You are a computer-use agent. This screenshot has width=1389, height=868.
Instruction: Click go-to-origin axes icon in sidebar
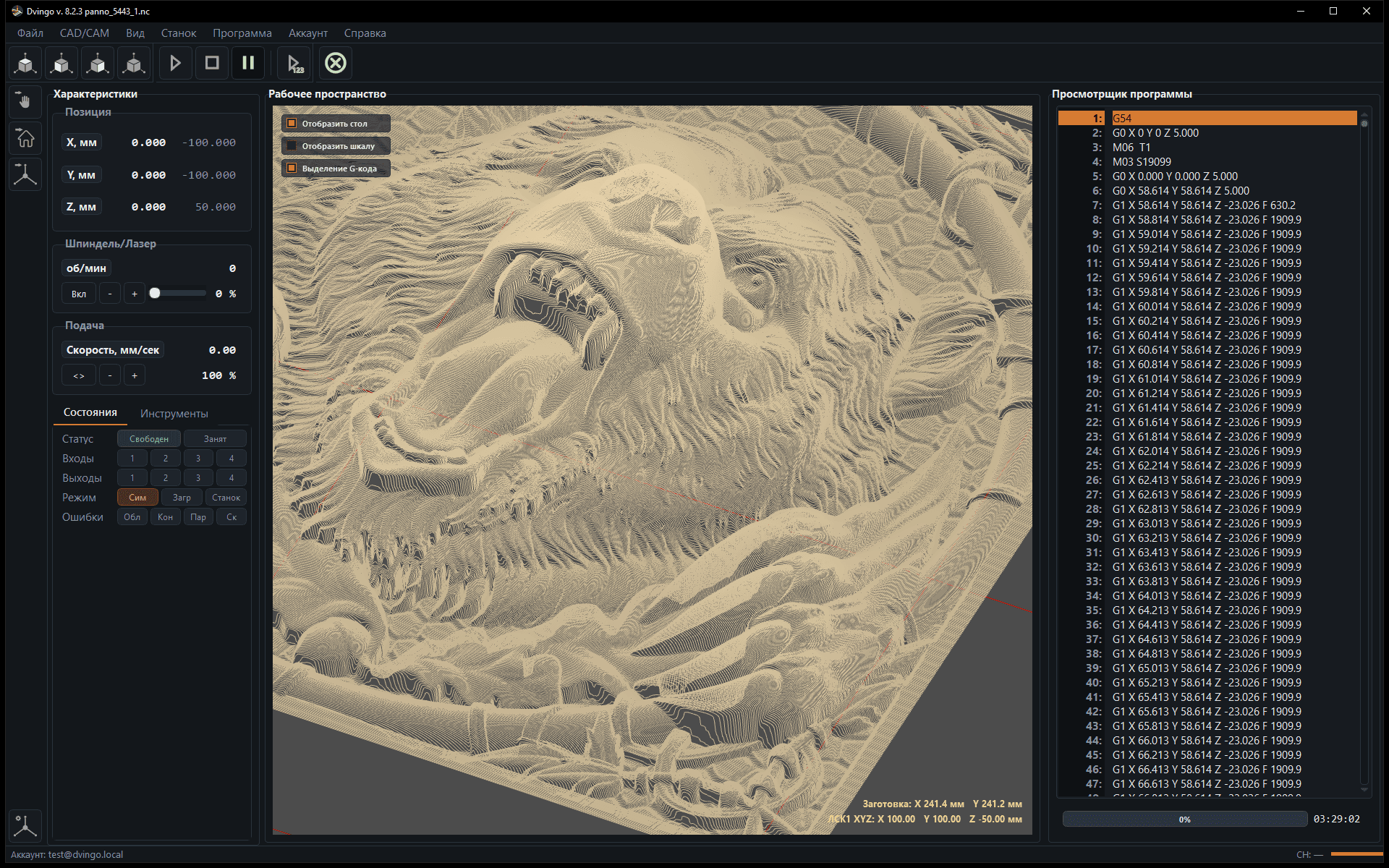pos(25,174)
